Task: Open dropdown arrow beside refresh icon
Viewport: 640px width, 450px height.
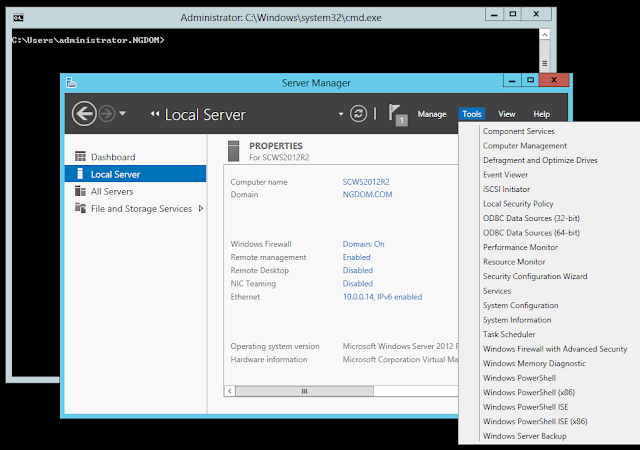Action: coord(341,114)
